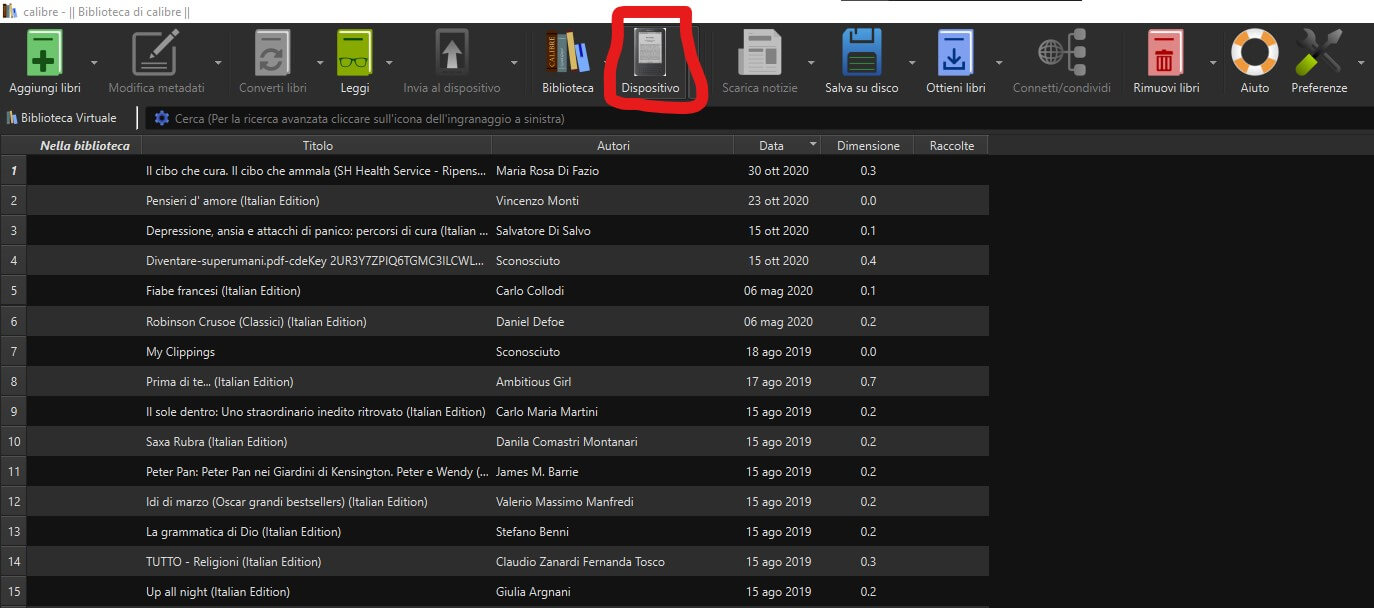Screen dimensions: 1374x608
Task: Sort by the Titolo column header
Action: (317, 146)
